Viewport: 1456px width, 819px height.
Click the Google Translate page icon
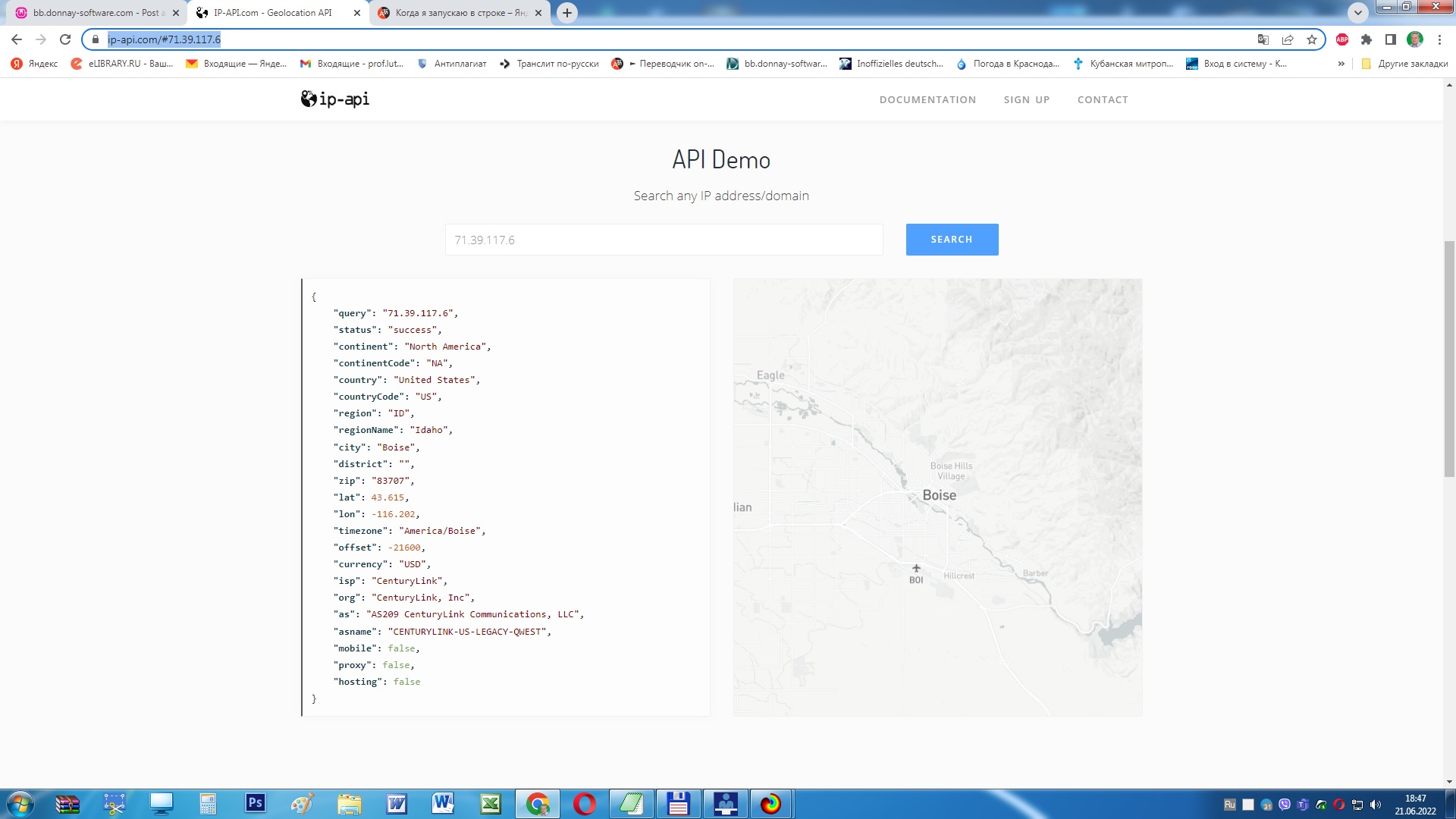coord(1263,39)
